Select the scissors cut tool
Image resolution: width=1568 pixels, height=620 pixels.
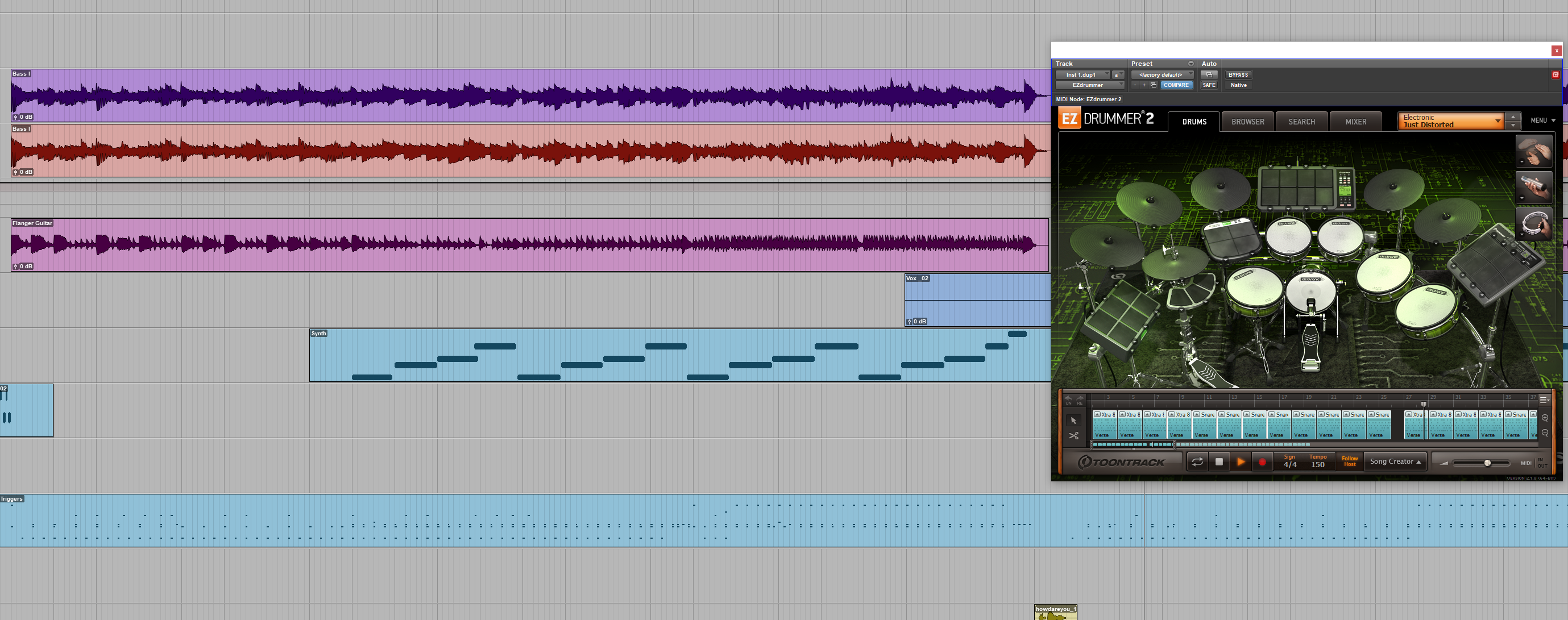[x=1073, y=436]
